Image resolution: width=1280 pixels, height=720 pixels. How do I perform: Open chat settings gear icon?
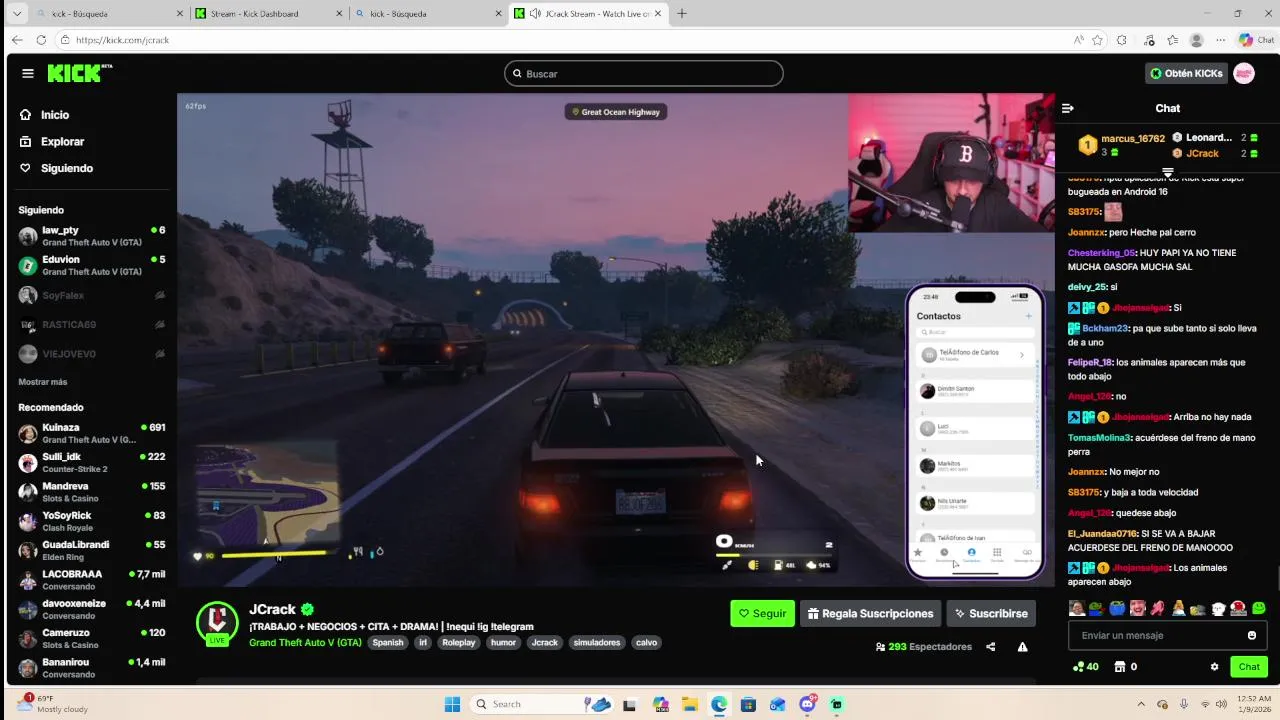(1214, 667)
